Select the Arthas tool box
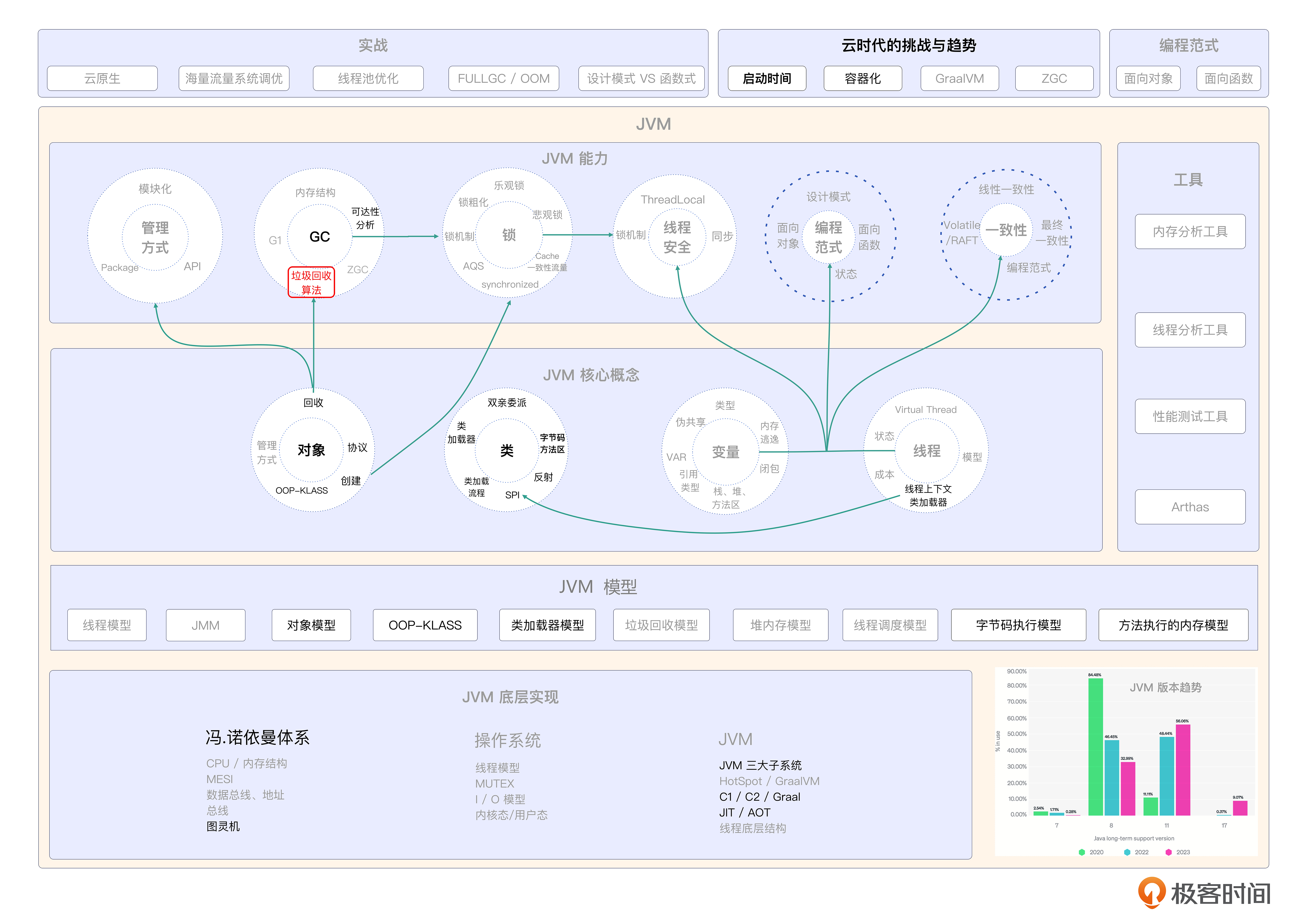The width and height of the screenshot is (1308, 924). 1190,506
